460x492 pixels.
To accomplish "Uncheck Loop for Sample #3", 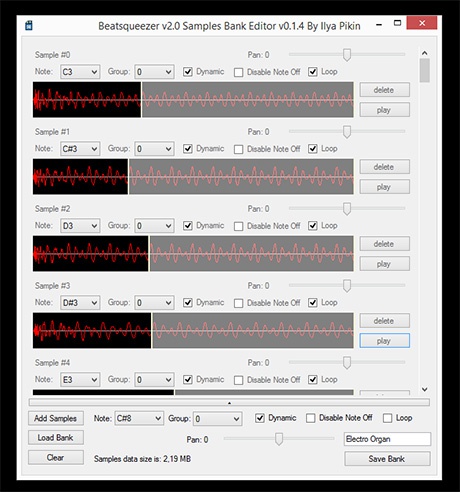I will (312, 303).
